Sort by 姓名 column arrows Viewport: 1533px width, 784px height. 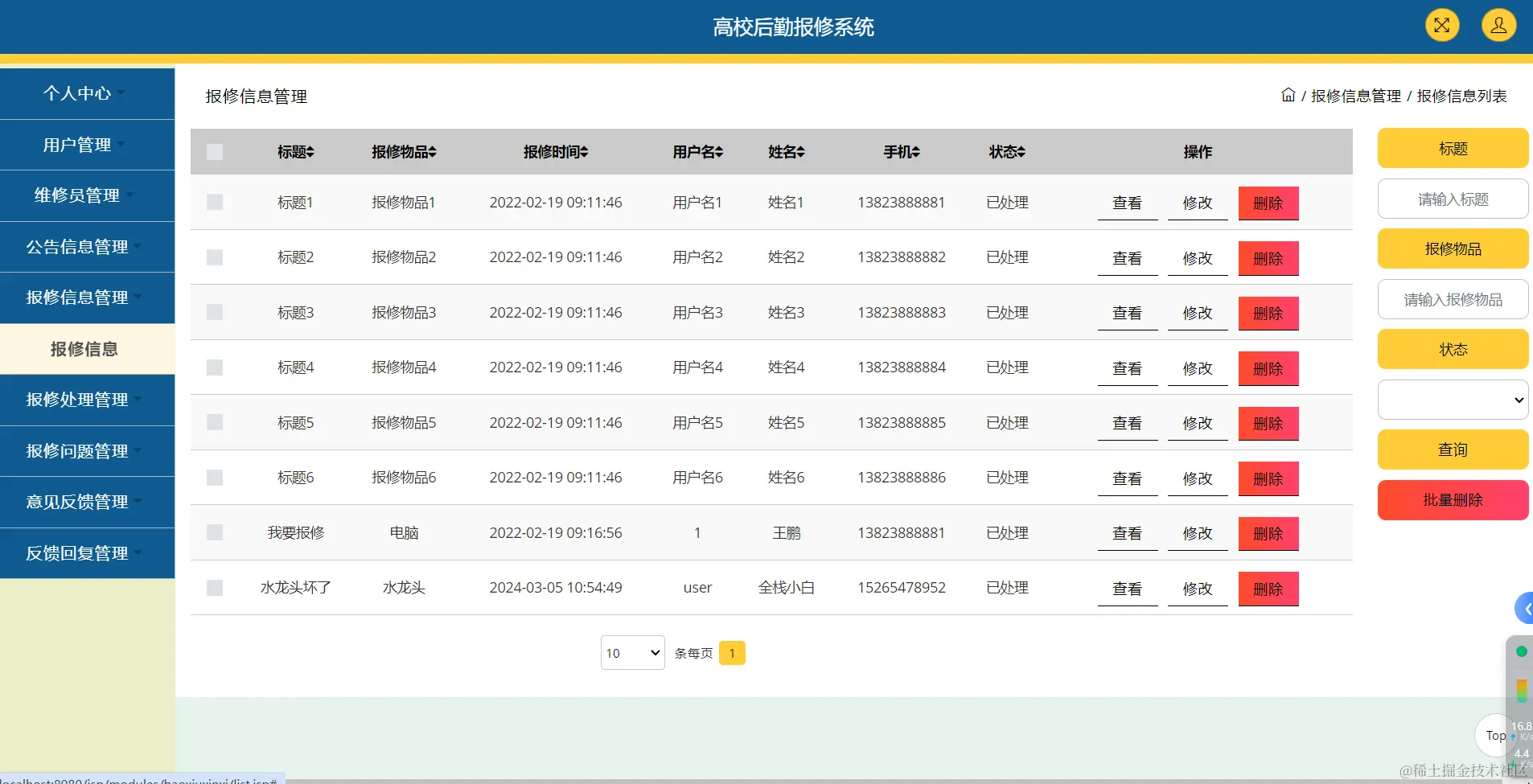pyautogui.click(x=800, y=152)
